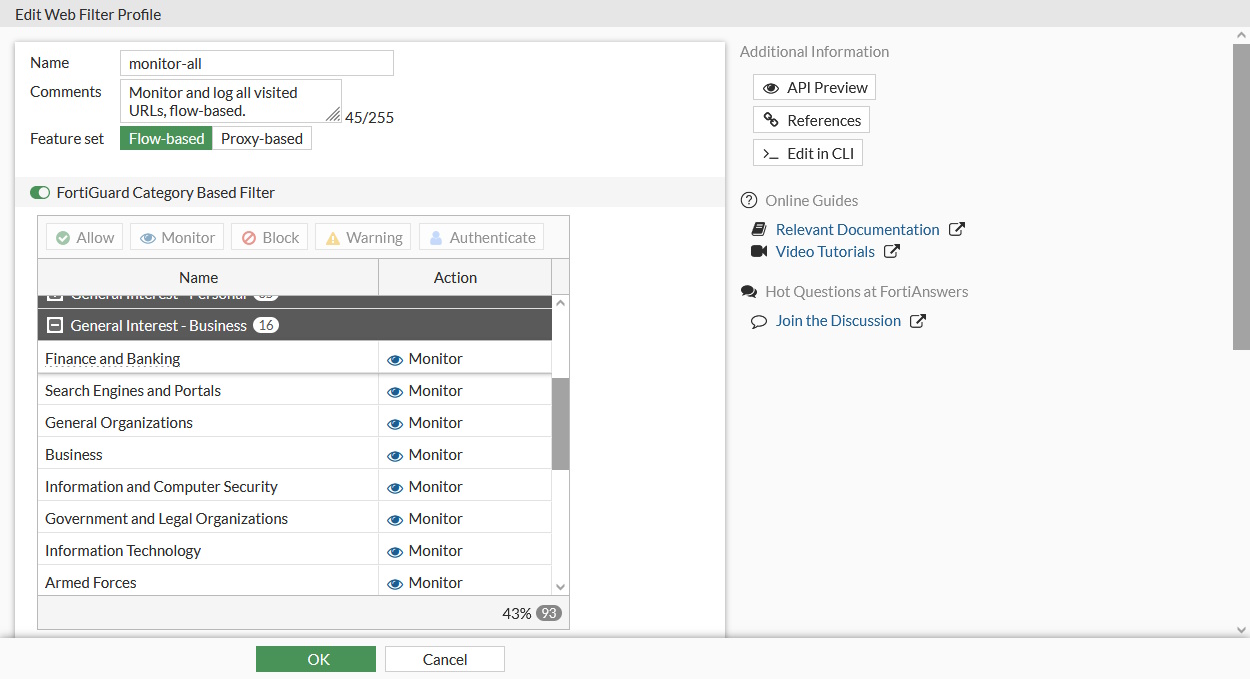Sort by the Name column header
Screen dimensions: 1250x679
point(208,277)
